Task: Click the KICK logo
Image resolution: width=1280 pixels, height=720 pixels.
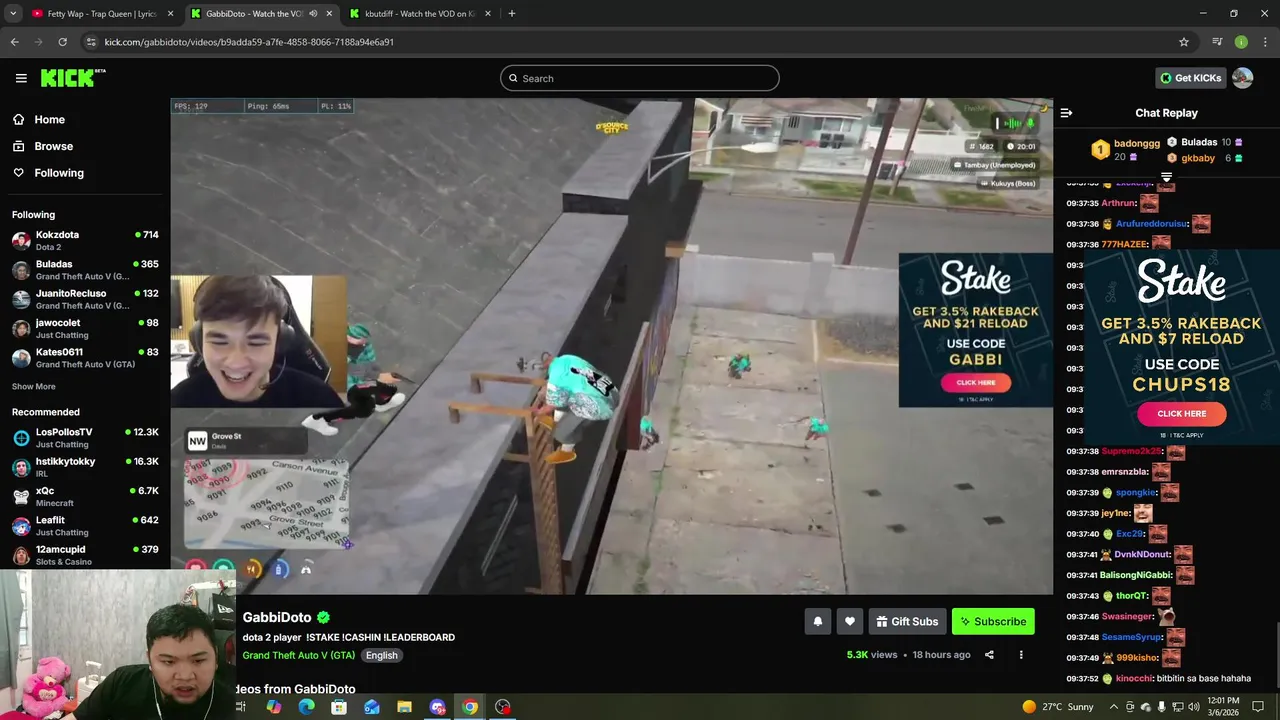Action: (73, 78)
